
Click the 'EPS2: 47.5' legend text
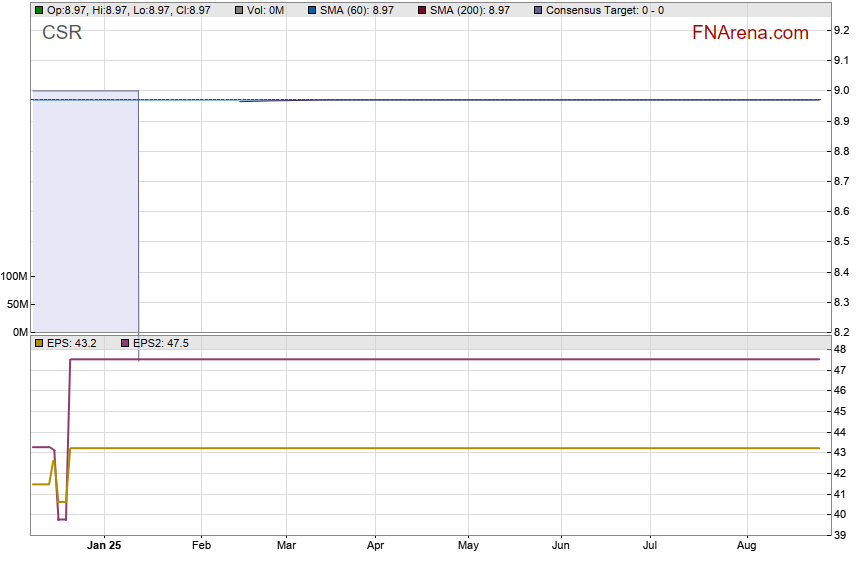pos(161,343)
